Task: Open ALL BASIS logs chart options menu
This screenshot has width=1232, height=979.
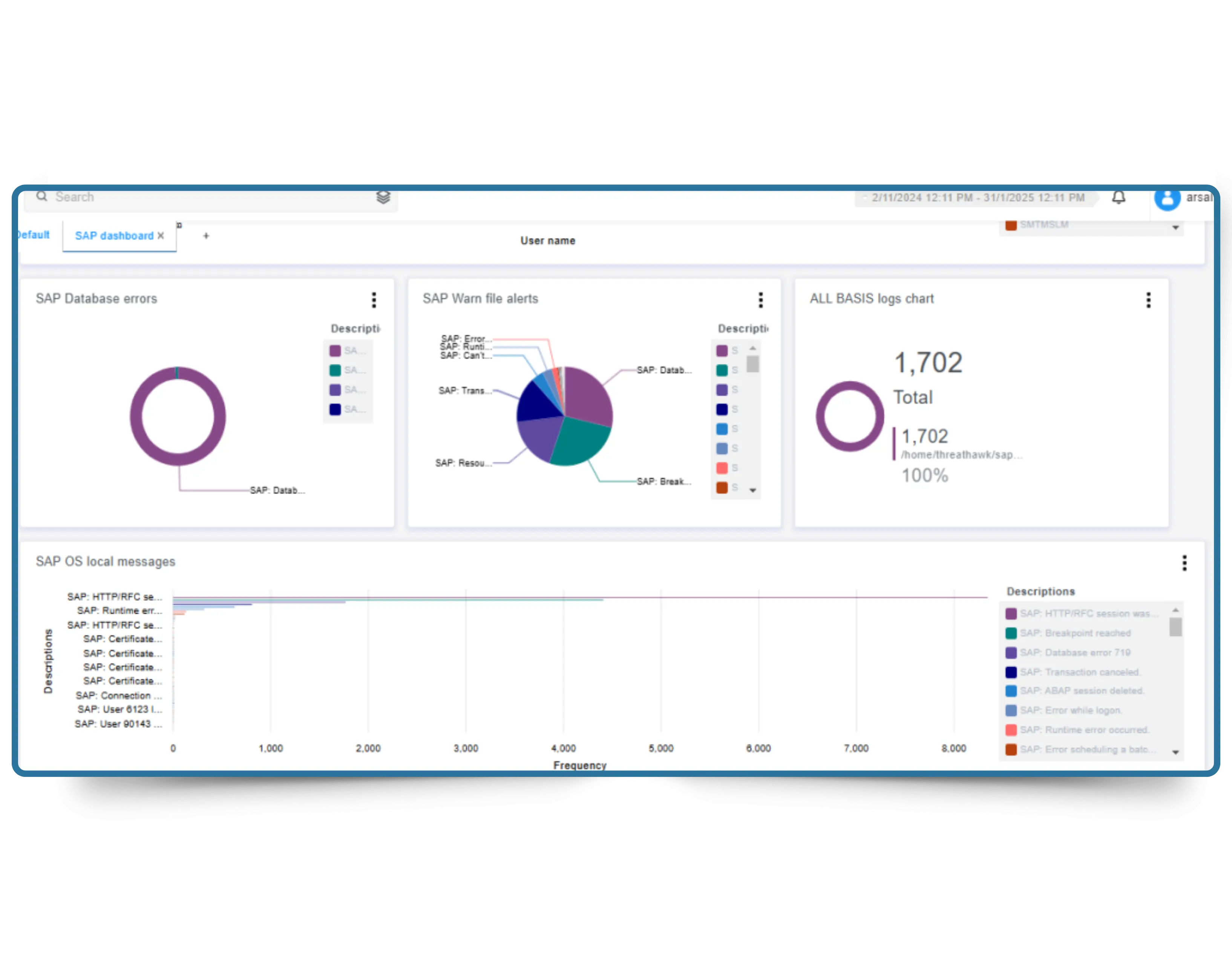Action: [1148, 299]
